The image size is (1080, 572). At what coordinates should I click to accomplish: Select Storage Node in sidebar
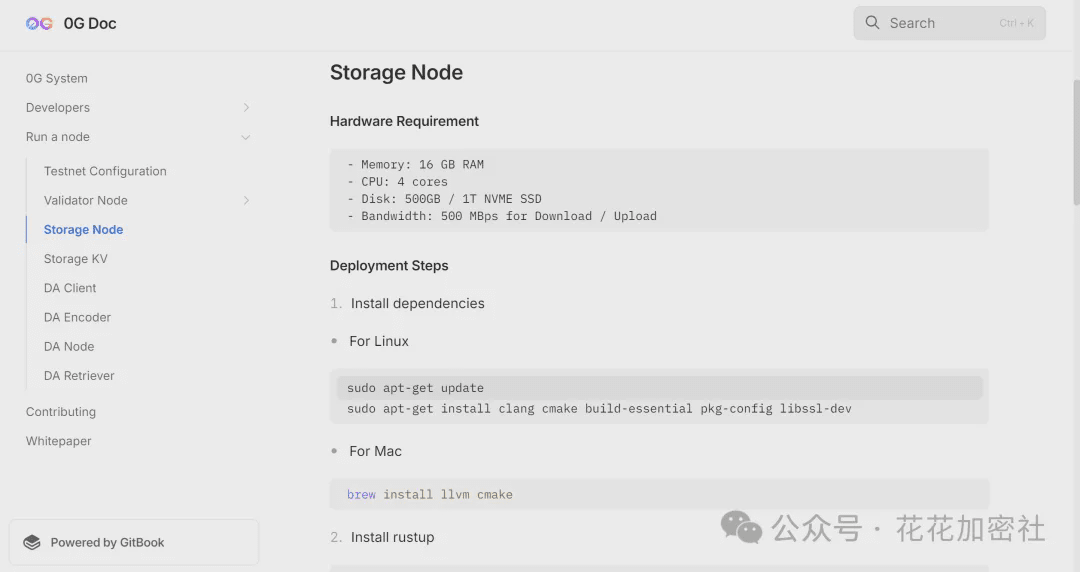click(83, 229)
